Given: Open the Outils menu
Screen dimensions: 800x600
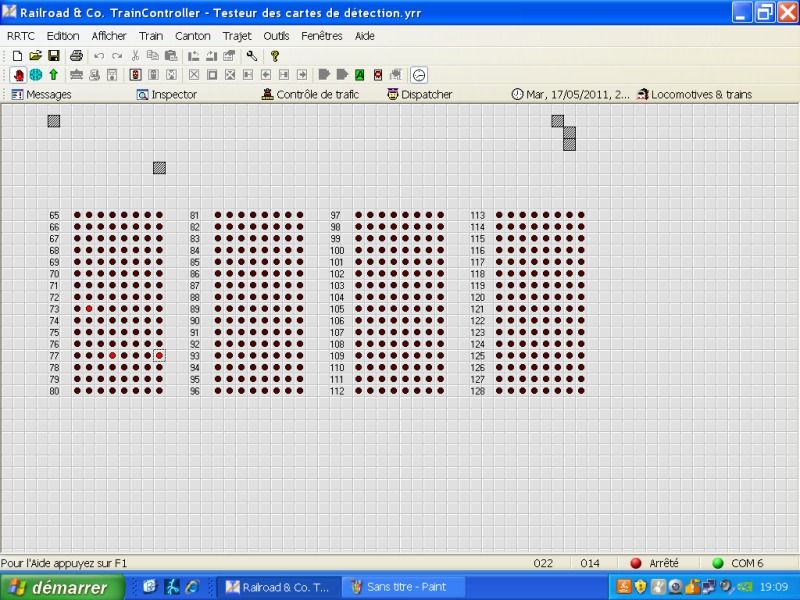Looking at the screenshot, I should [x=276, y=36].
